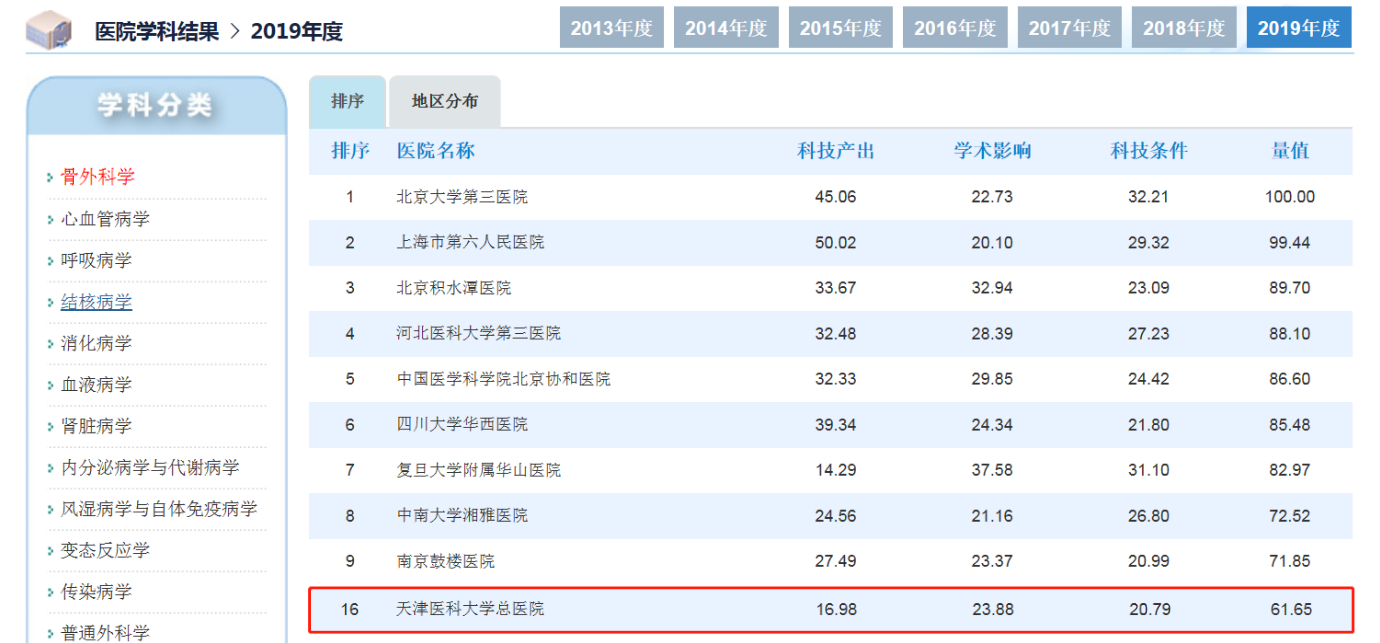This screenshot has width=1380, height=643.
Task: Select 肾脏病学 category
Action: click(x=96, y=426)
